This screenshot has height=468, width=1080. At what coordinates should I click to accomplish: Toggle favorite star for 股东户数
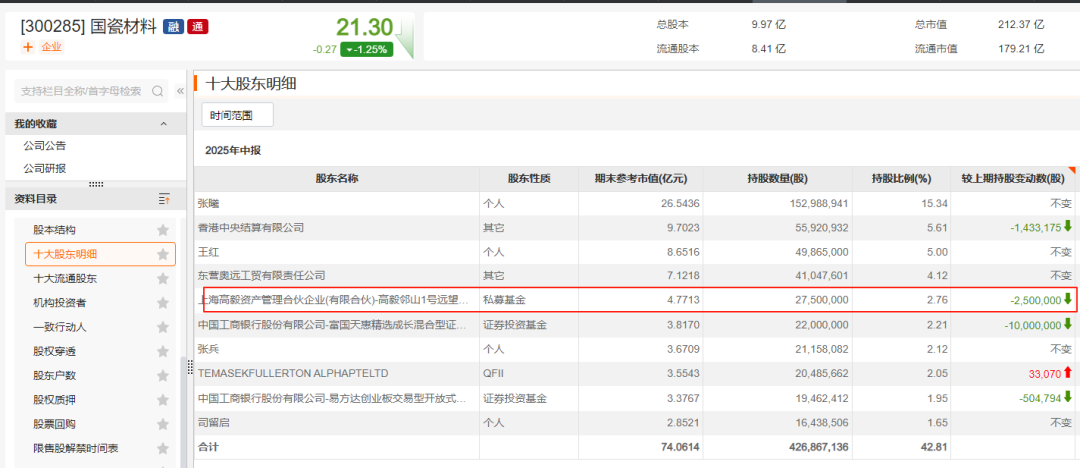(x=163, y=376)
